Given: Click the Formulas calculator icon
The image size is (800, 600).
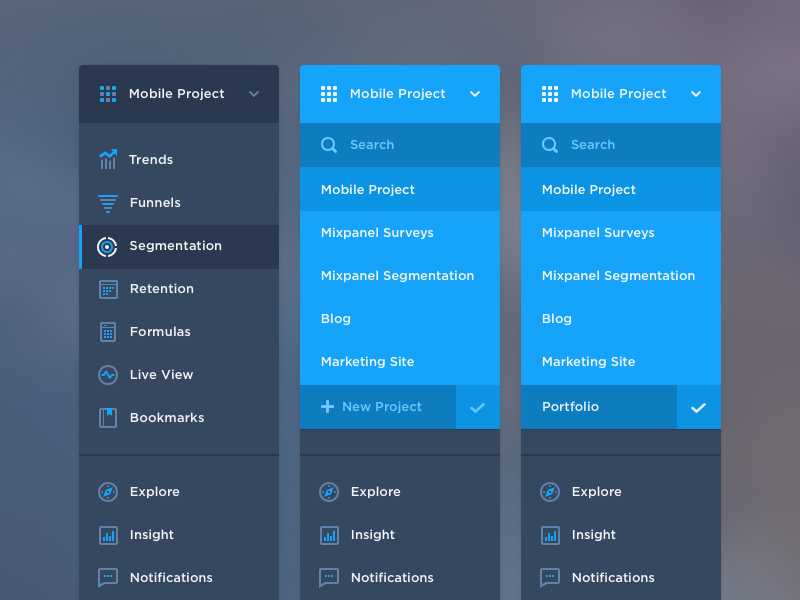Looking at the screenshot, I should pos(108,332).
